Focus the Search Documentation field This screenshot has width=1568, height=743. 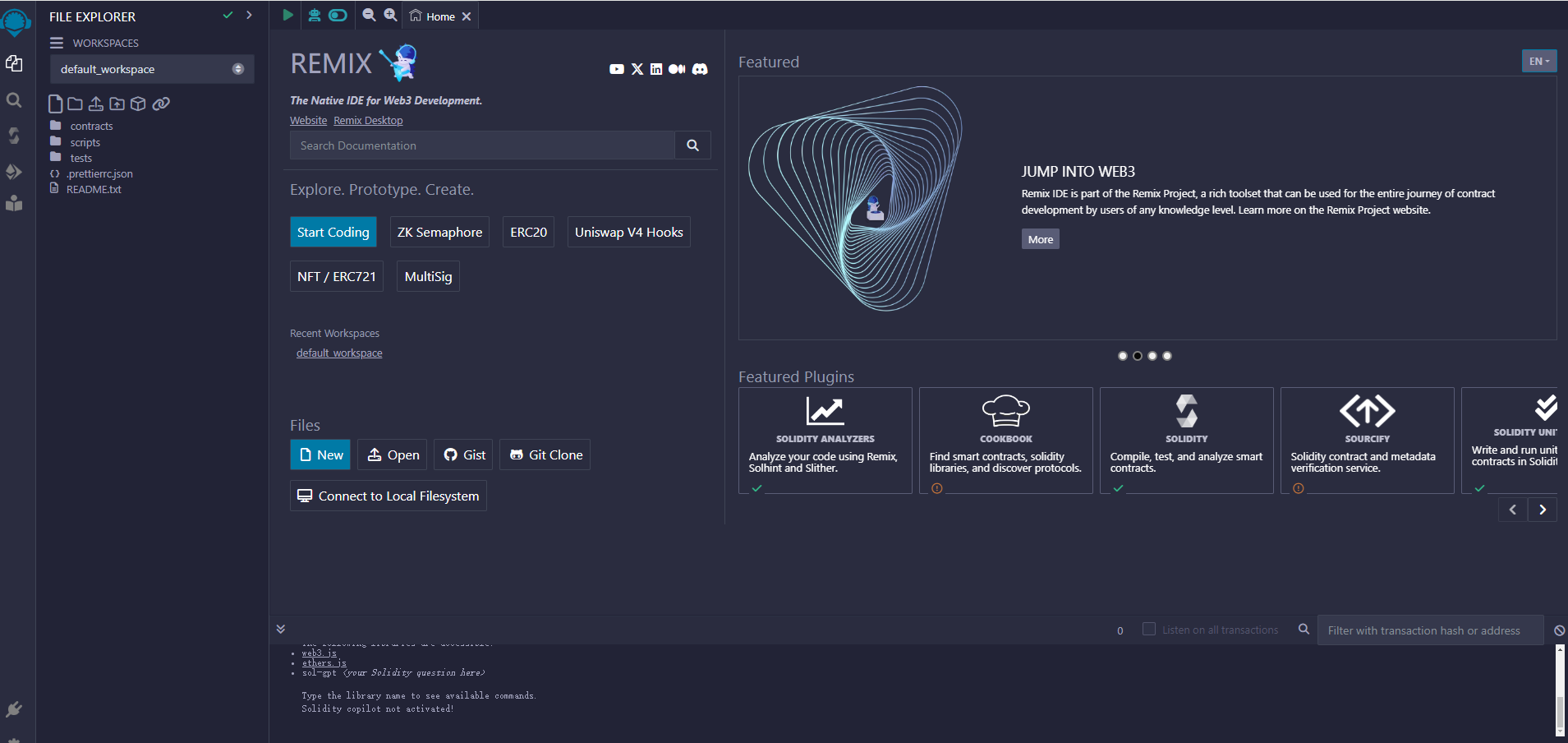tap(482, 145)
